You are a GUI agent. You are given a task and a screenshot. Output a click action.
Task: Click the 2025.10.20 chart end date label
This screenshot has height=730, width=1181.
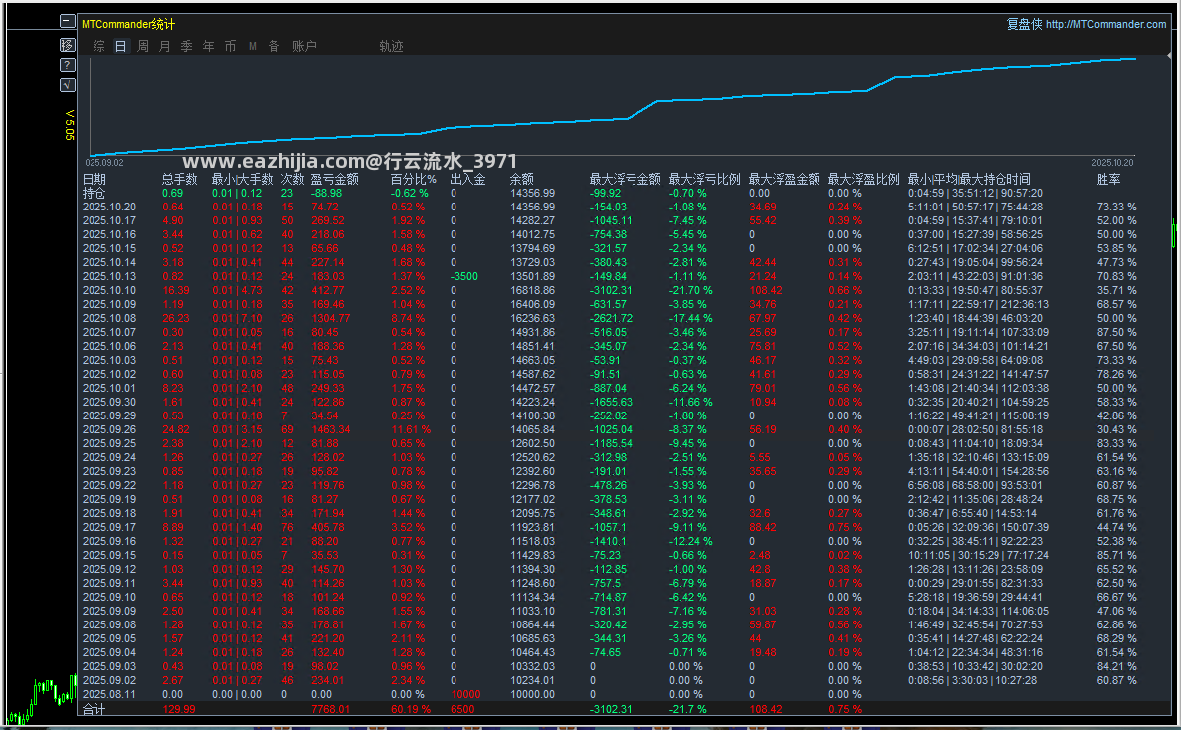pos(1112,163)
